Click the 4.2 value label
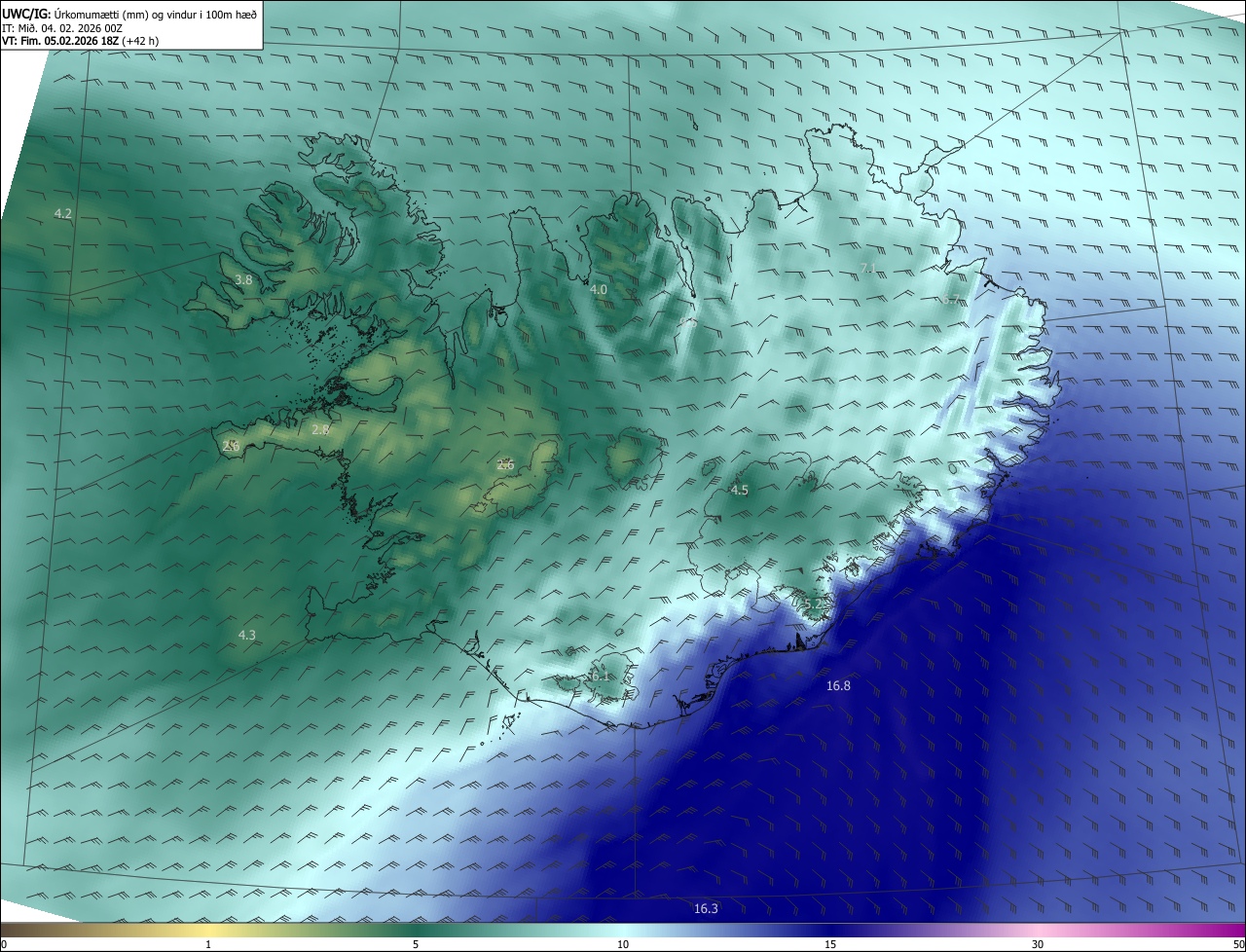This screenshot has width=1246, height=952. pyautogui.click(x=62, y=213)
